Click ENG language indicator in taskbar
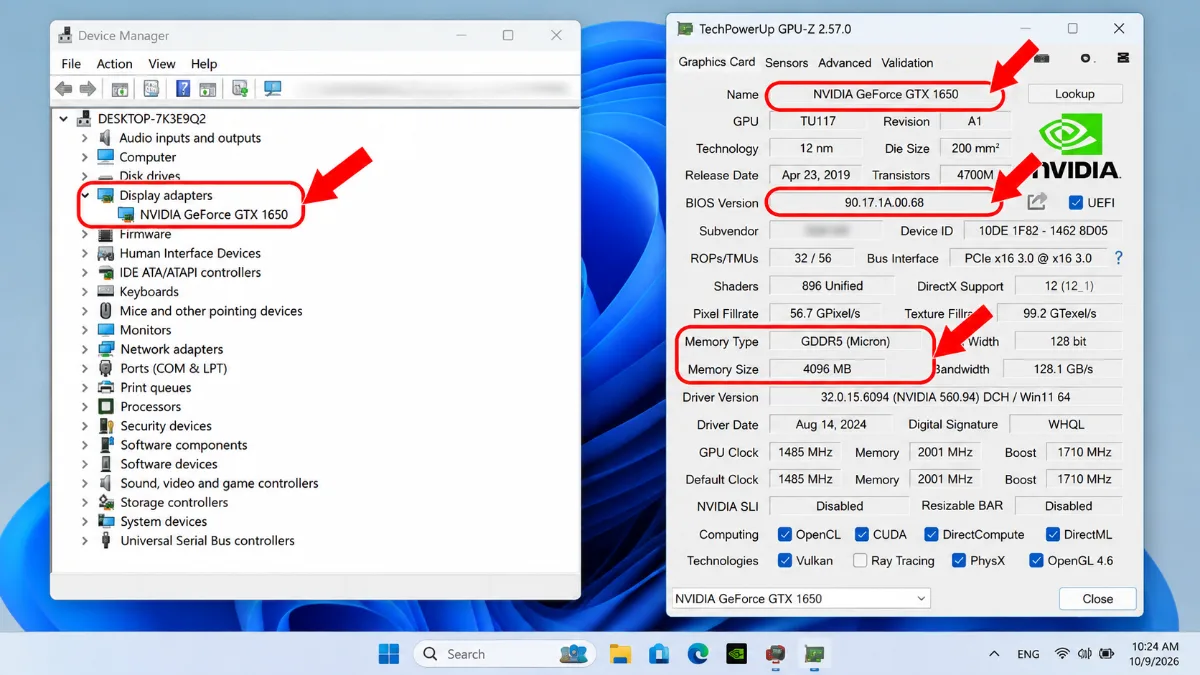Screen dimensions: 1200x675 click(x=1028, y=654)
